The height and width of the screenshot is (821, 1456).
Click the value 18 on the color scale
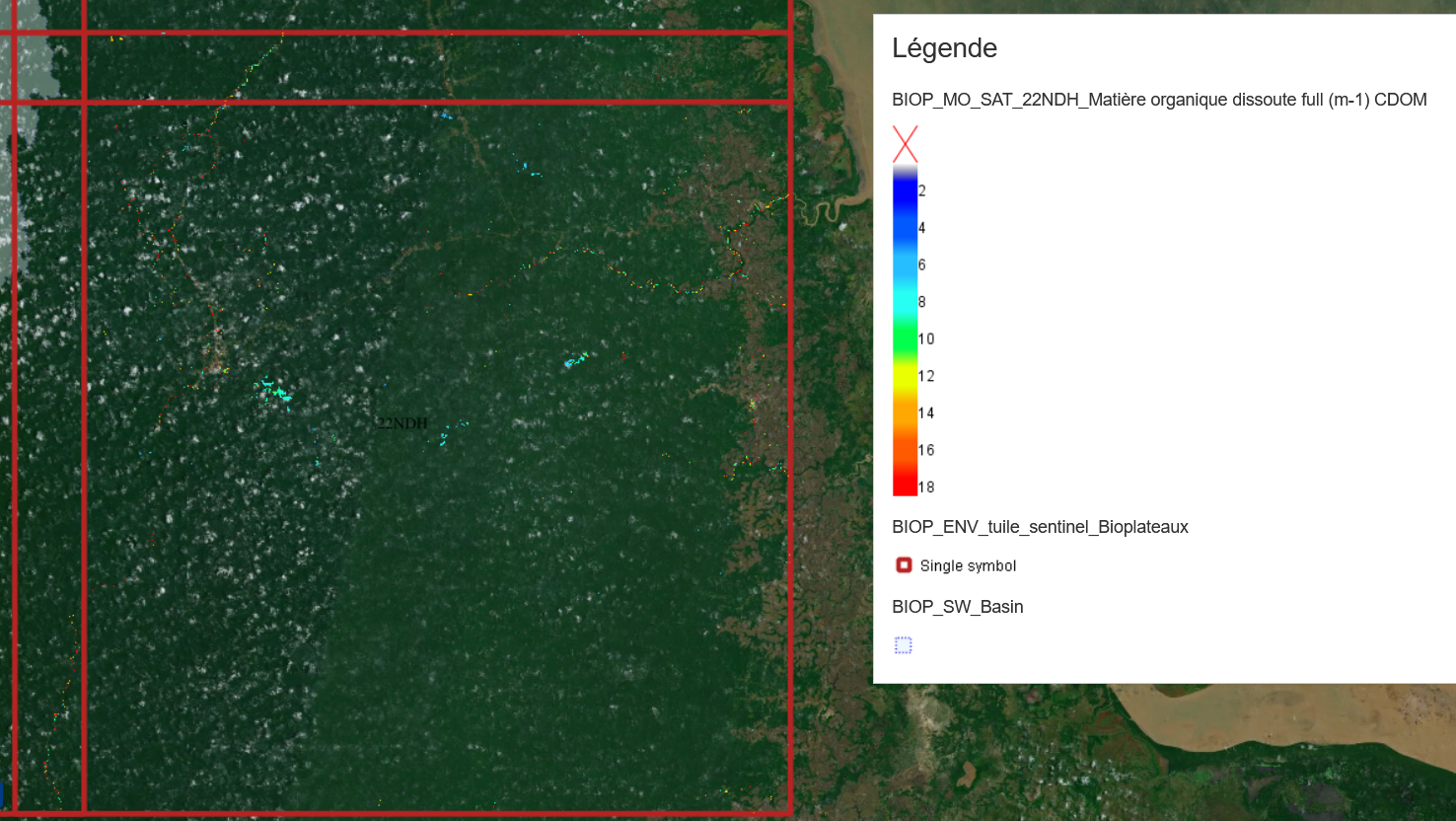[x=926, y=487]
